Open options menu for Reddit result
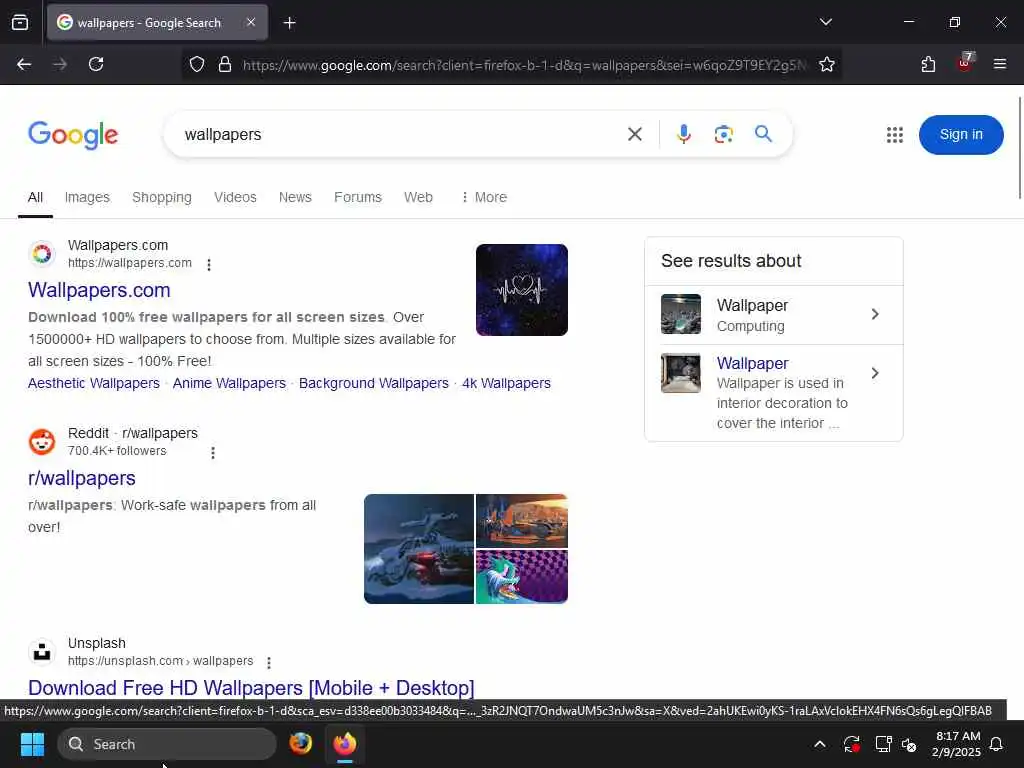1024x768 pixels. point(213,453)
